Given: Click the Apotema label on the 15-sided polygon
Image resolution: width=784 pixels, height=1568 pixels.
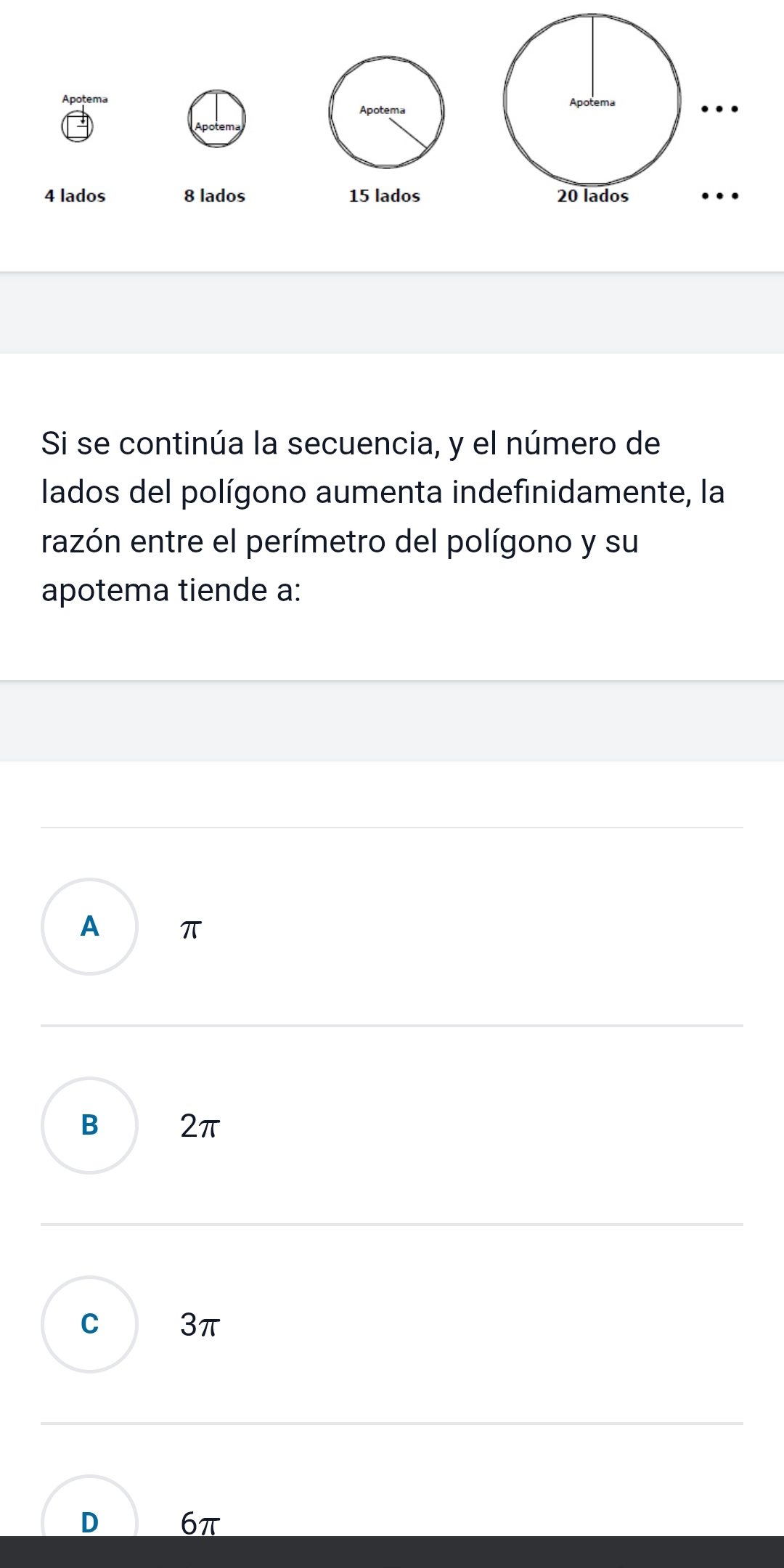Looking at the screenshot, I should (x=383, y=109).
